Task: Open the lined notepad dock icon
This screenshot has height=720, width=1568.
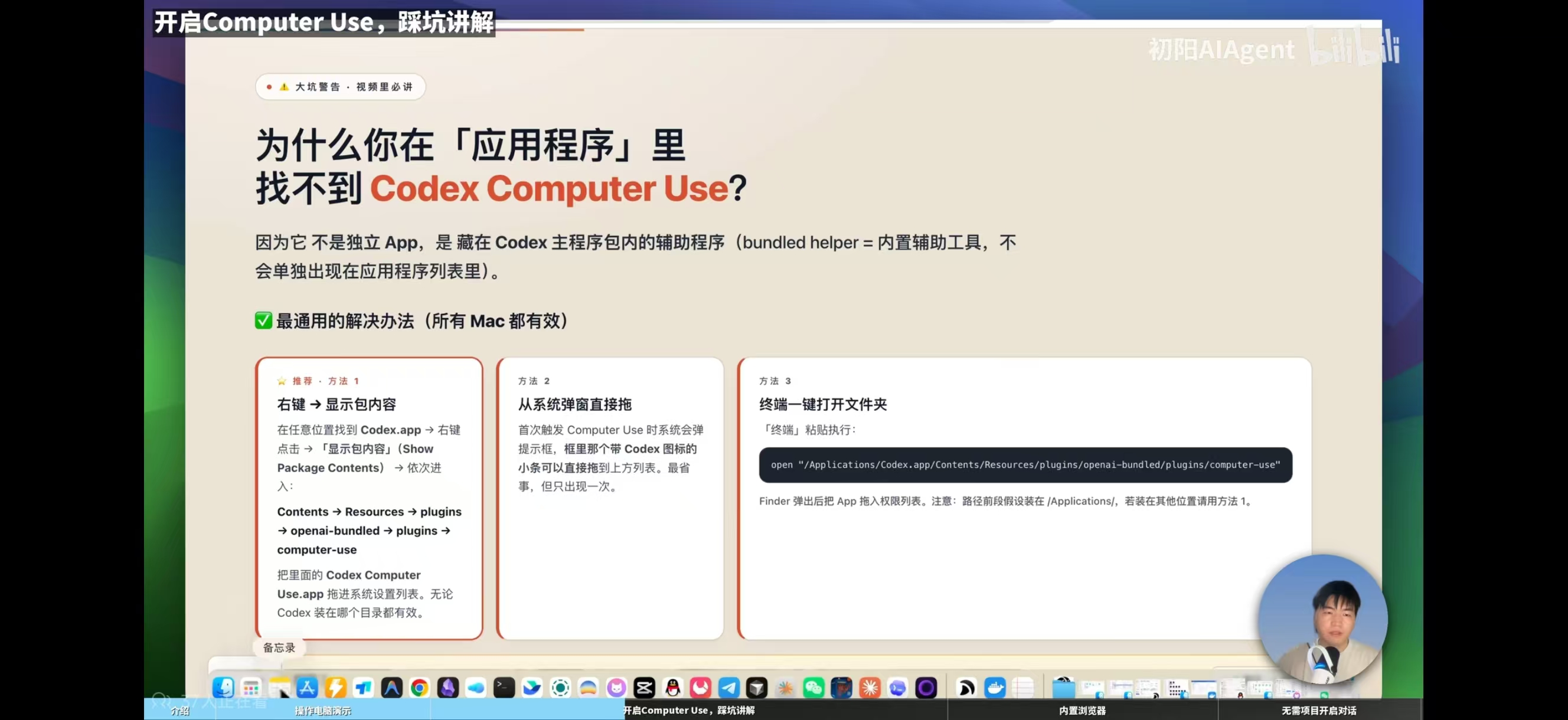Action: (1023, 688)
